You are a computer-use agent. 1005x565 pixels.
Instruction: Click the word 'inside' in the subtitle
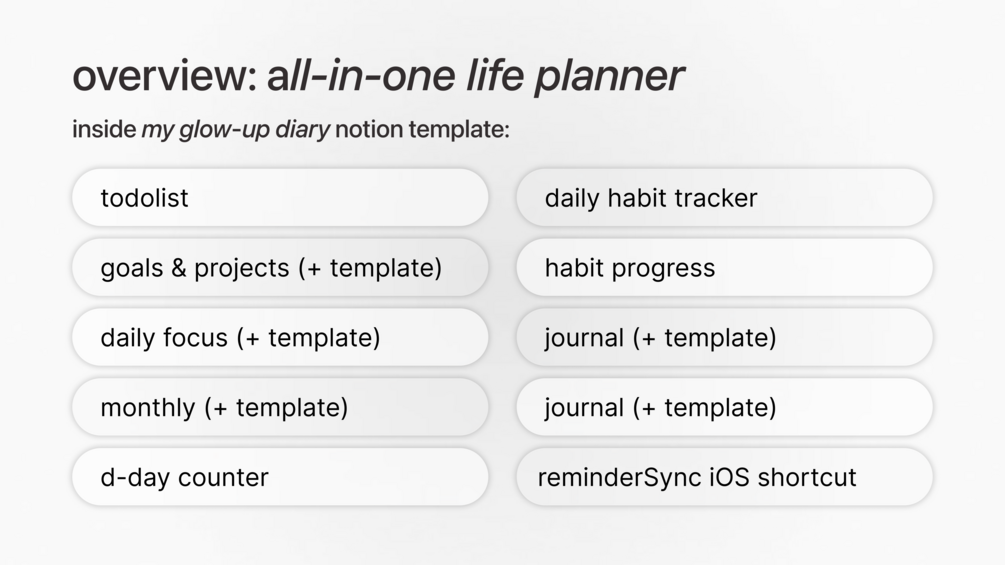(103, 130)
